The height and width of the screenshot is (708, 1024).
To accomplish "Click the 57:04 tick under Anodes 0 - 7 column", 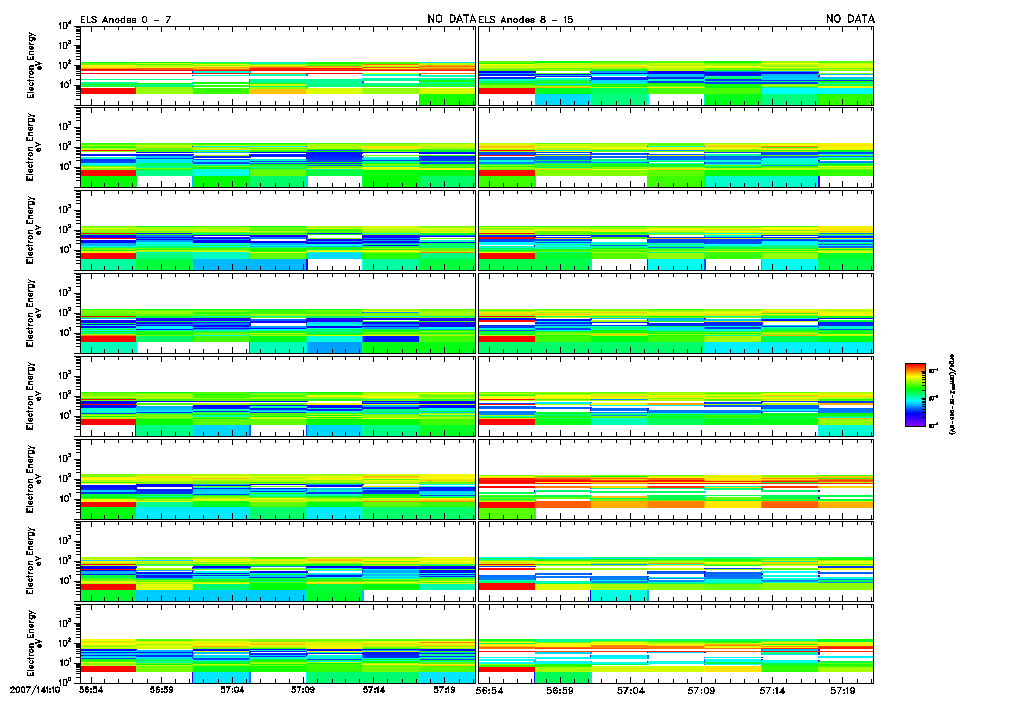I will 232,690.
